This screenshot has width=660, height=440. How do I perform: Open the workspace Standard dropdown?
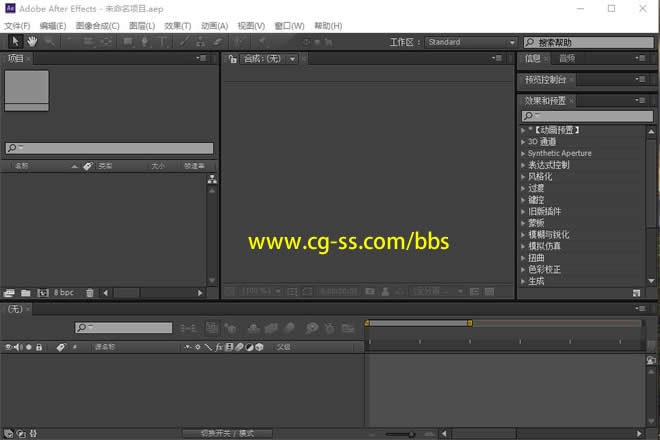point(471,42)
